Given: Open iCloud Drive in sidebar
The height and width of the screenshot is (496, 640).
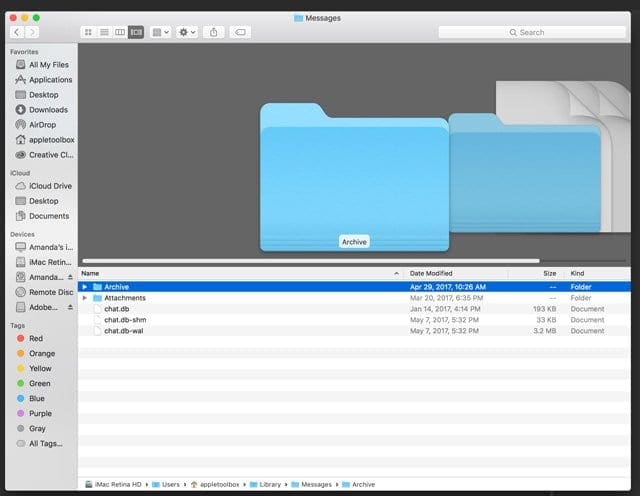Looking at the screenshot, I should (x=50, y=186).
